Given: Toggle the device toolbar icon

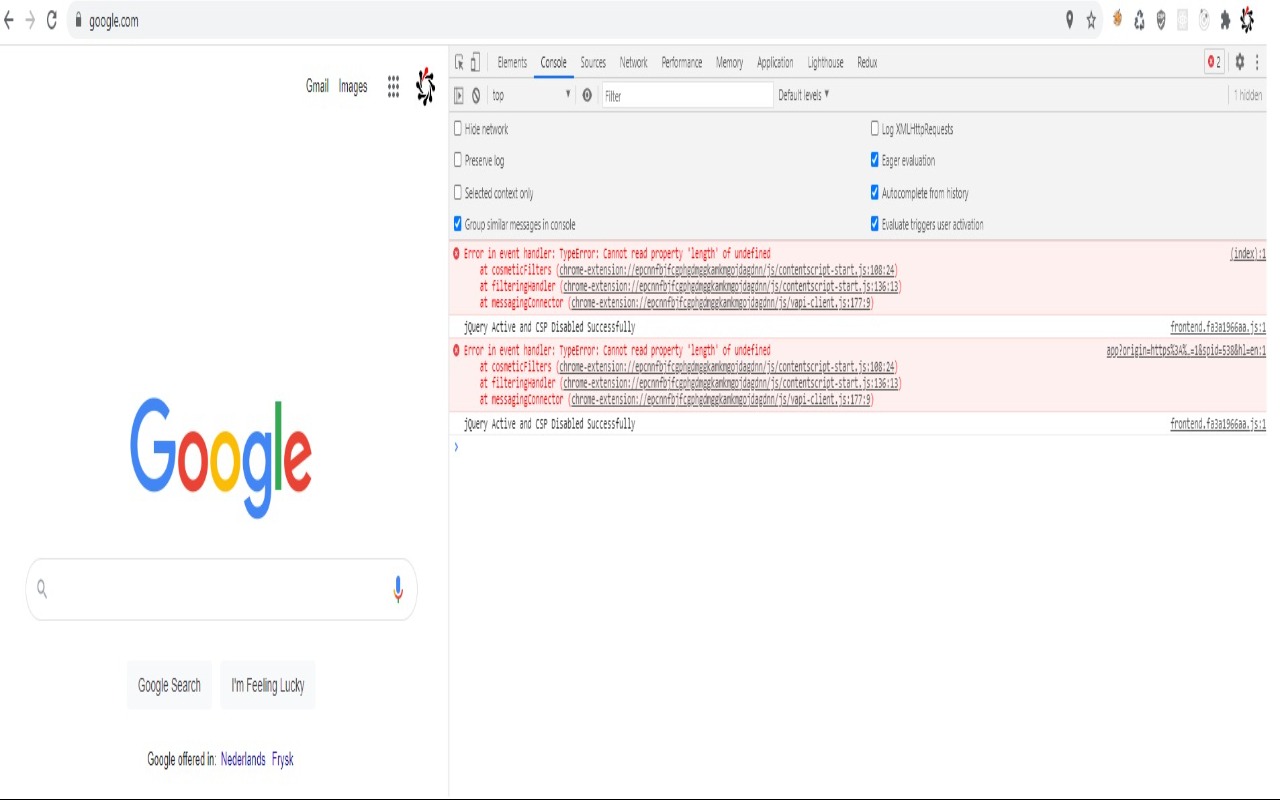Looking at the screenshot, I should (476, 62).
